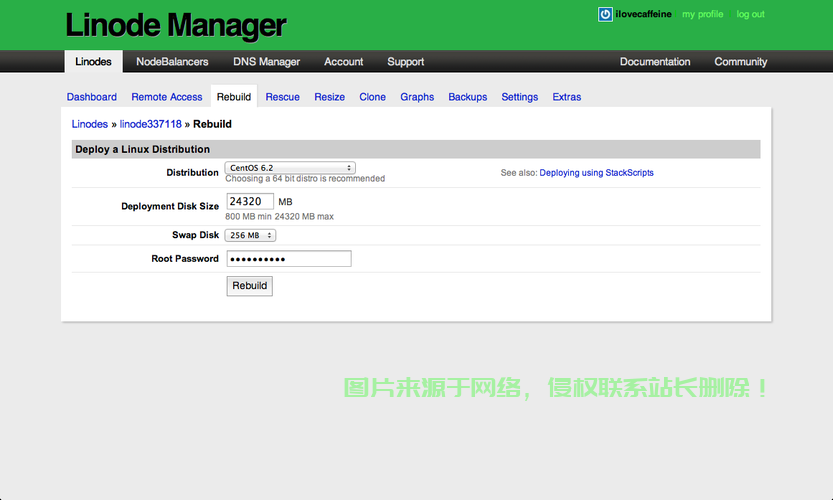
Task: Go to NodeBalancers section
Action: pyautogui.click(x=172, y=62)
